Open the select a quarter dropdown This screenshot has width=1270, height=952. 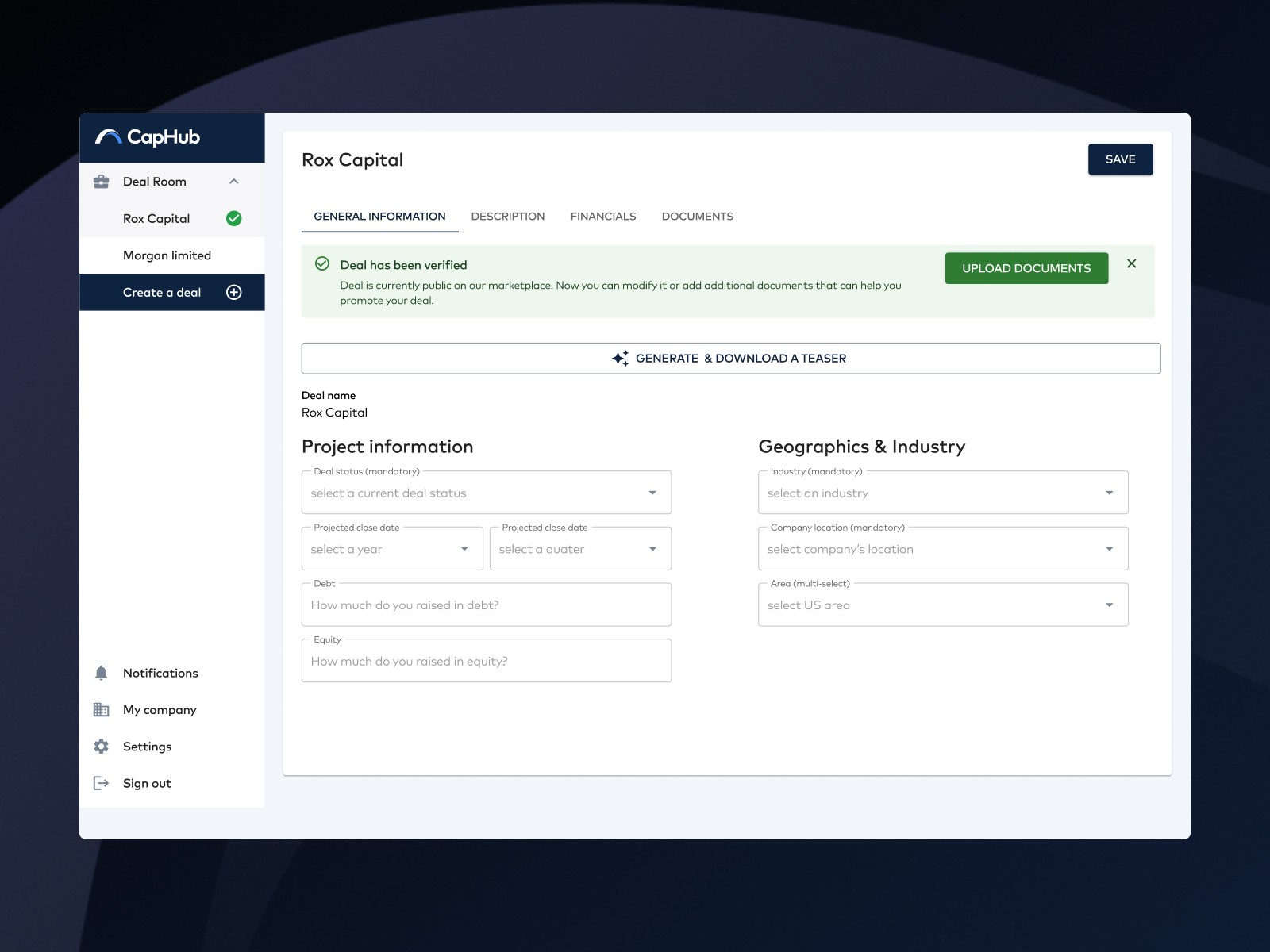pyautogui.click(x=580, y=549)
